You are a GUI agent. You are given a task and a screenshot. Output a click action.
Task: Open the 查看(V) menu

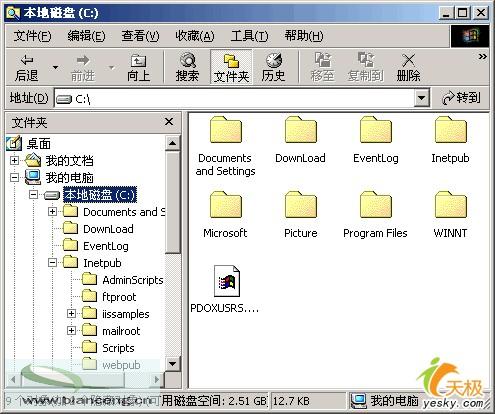pyautogui.click(x=140, y=36)
